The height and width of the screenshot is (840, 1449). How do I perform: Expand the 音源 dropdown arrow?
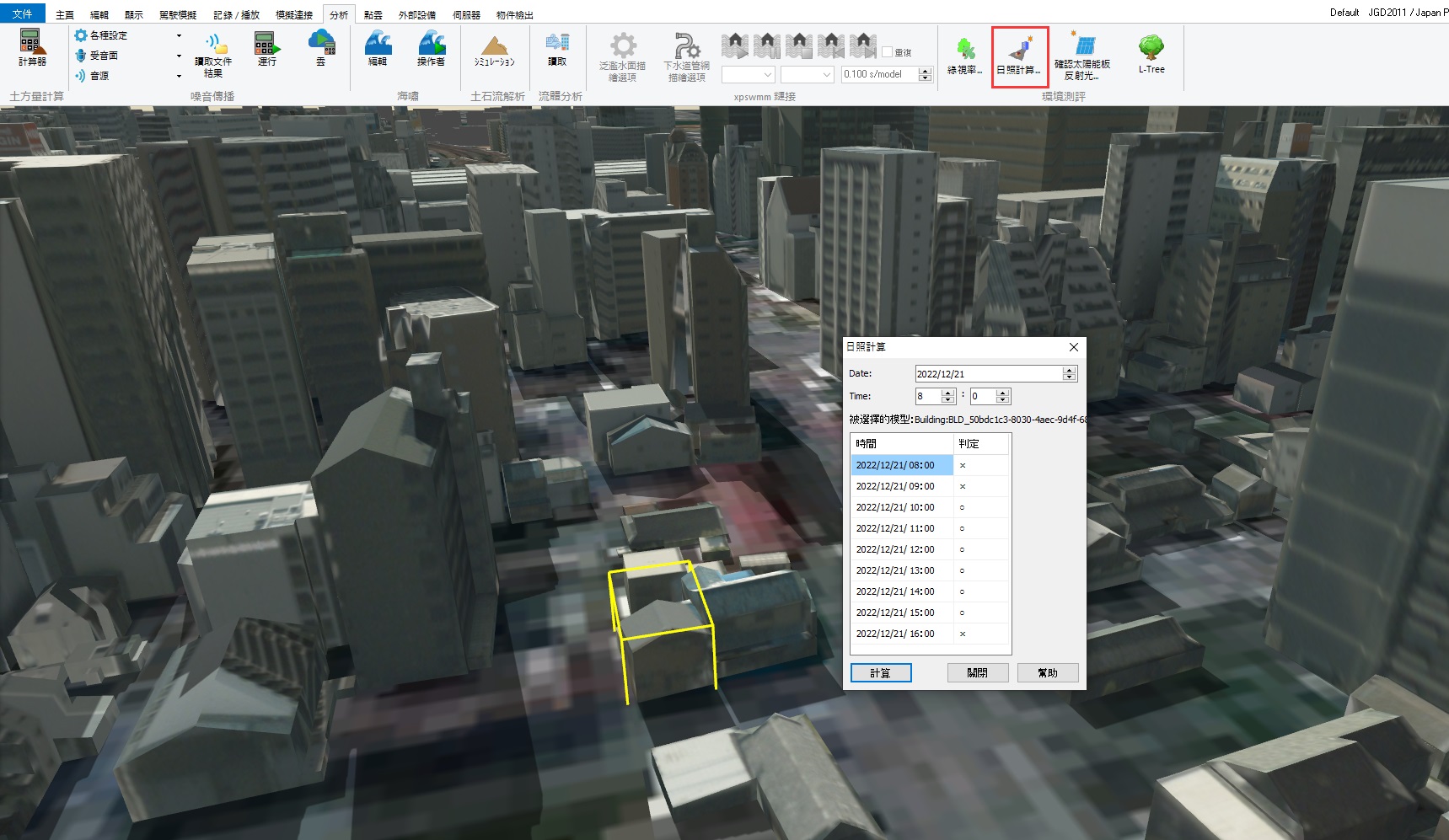click(x=179, y=76)
